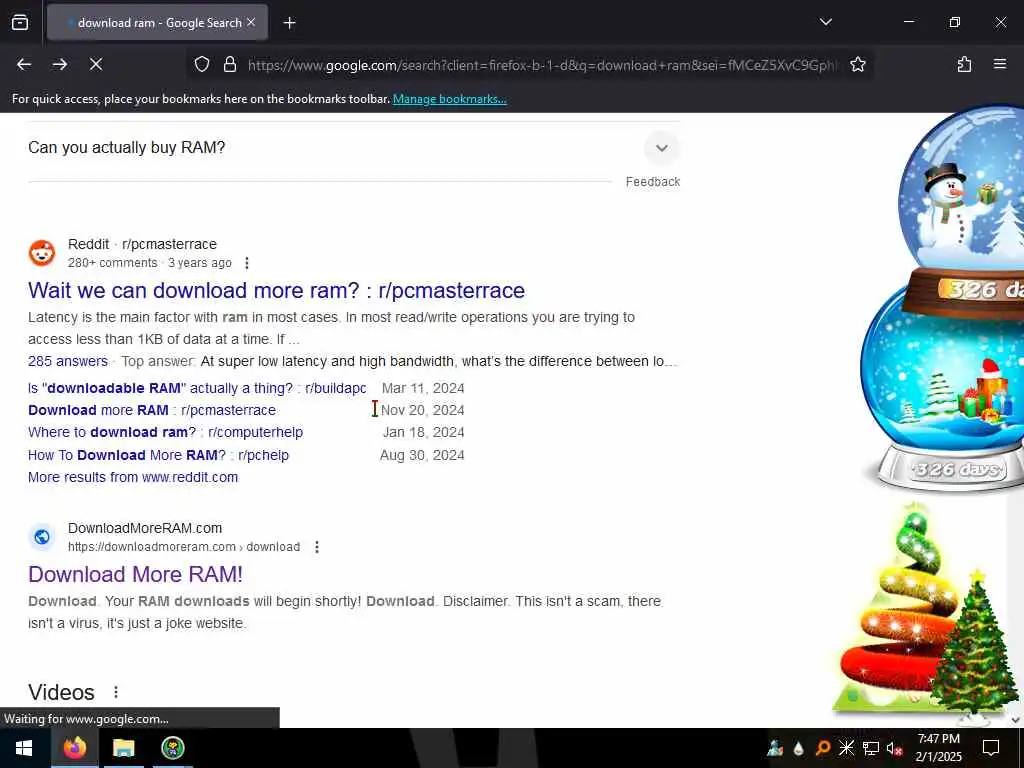This screenshot has height=768, width=1024.
Task: Close the 'download ram - Google Search' tab
Action: click(x=251, y=22)
